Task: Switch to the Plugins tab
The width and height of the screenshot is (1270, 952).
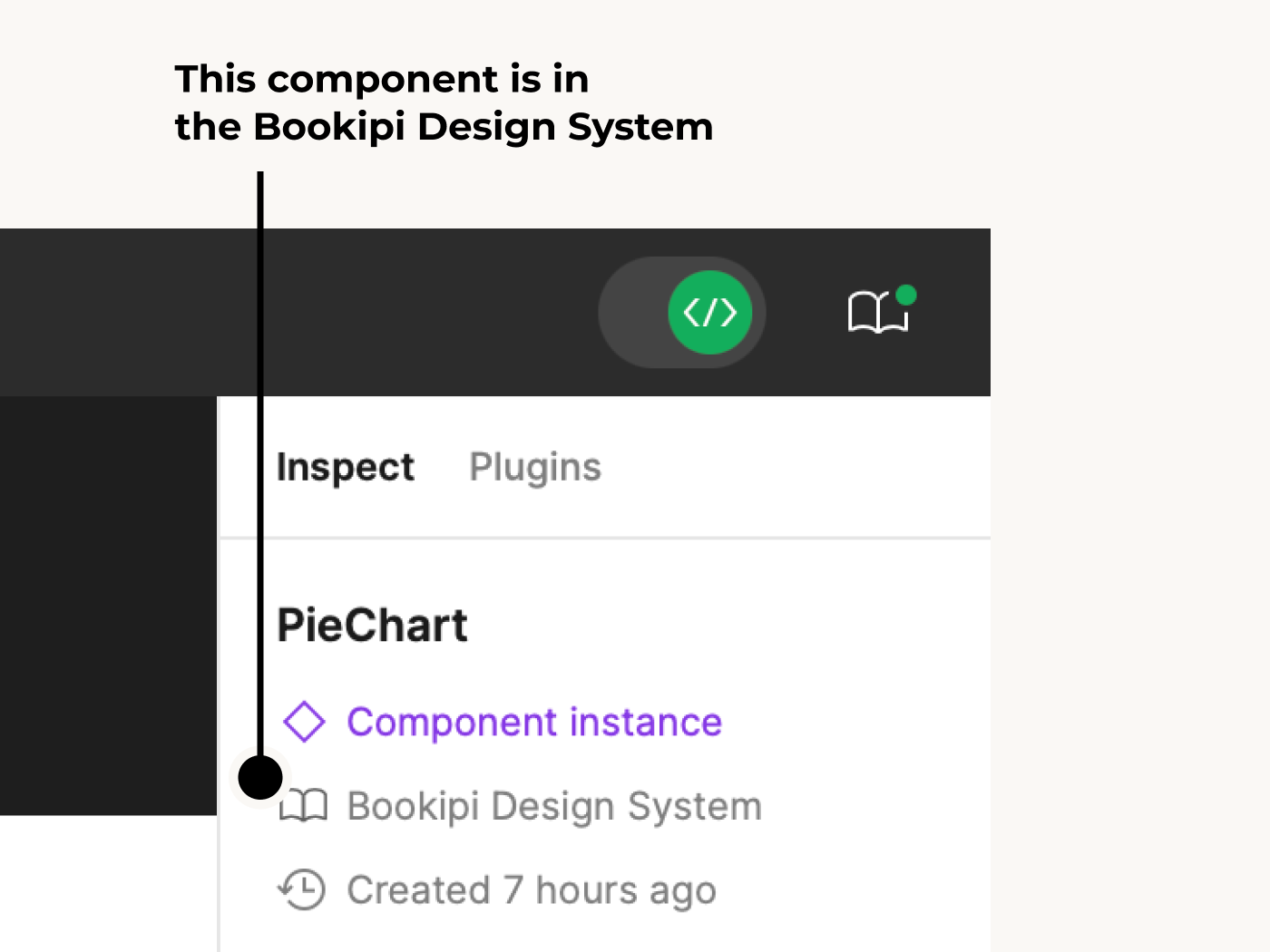Action: [534, 468]
